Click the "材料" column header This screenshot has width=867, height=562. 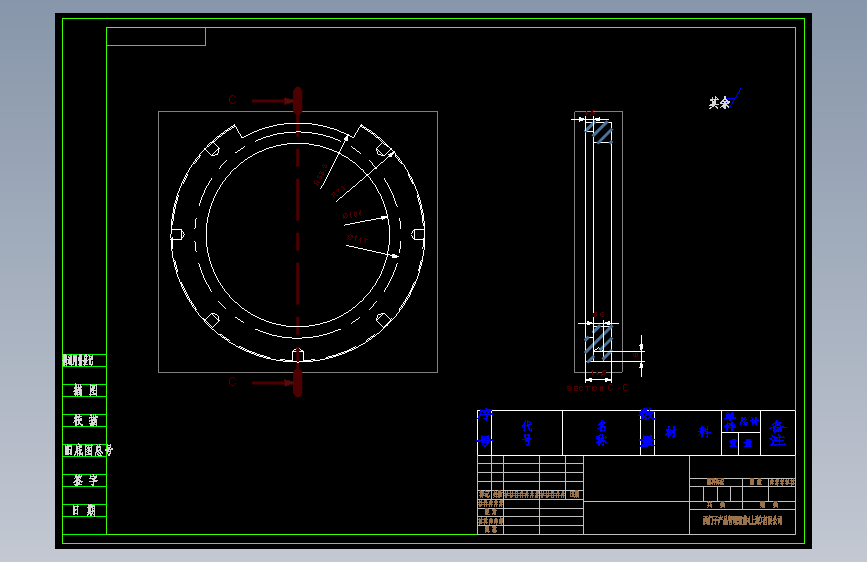pyautogui.click(x=687, y=432)
